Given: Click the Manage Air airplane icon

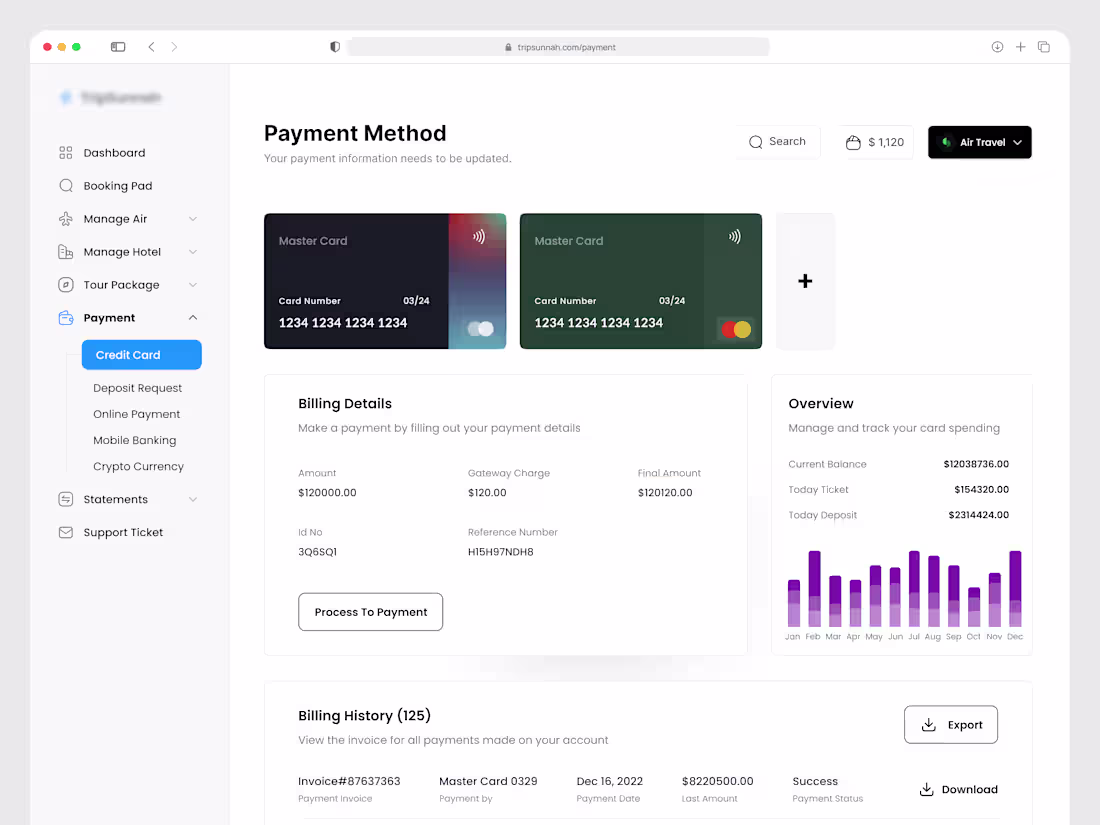Looking at the screenshot, I should point(65,219).
